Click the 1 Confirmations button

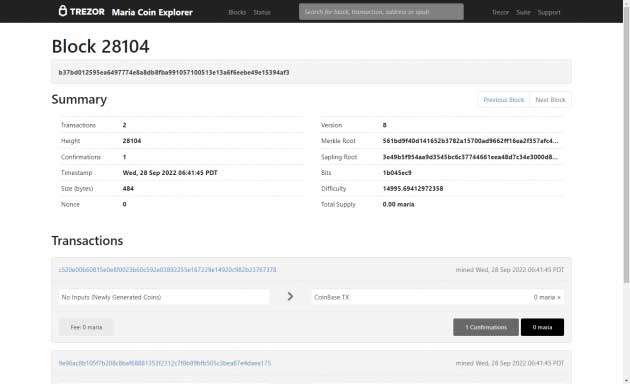(x=486, y=327)
